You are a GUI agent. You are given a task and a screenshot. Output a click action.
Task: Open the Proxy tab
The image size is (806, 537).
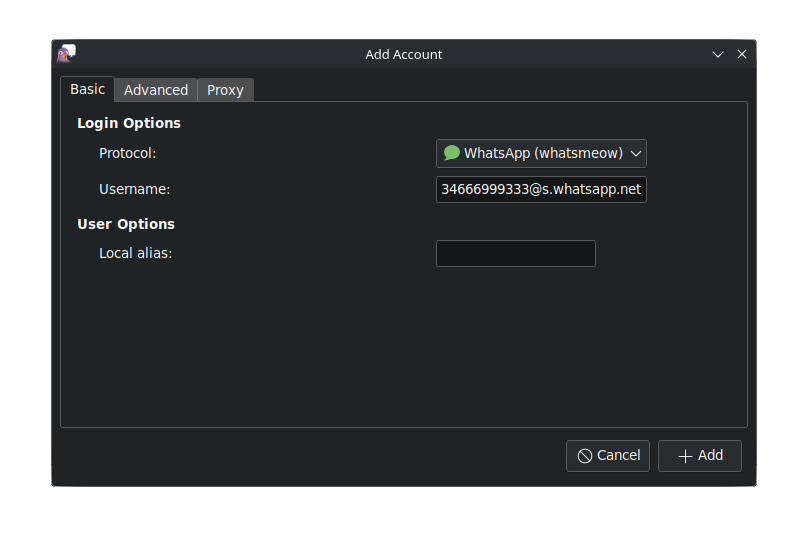click(x=225, y=90)
